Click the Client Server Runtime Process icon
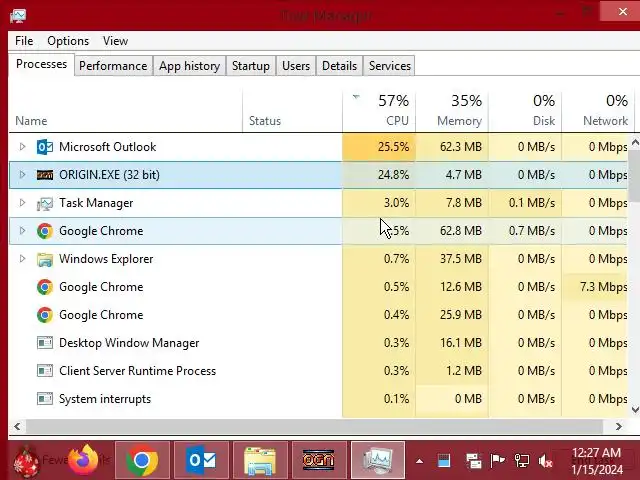Image resolution: width=640 pixels, height=480 pixels. (x=45, y=371)
